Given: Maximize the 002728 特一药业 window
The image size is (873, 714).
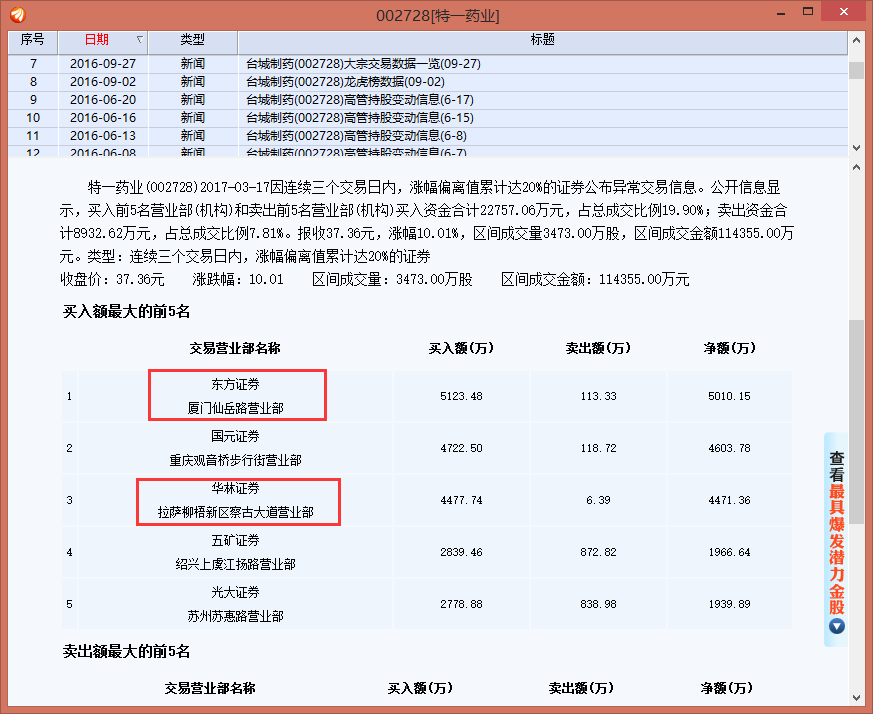Looking at the screenshot, I should 807,12.
